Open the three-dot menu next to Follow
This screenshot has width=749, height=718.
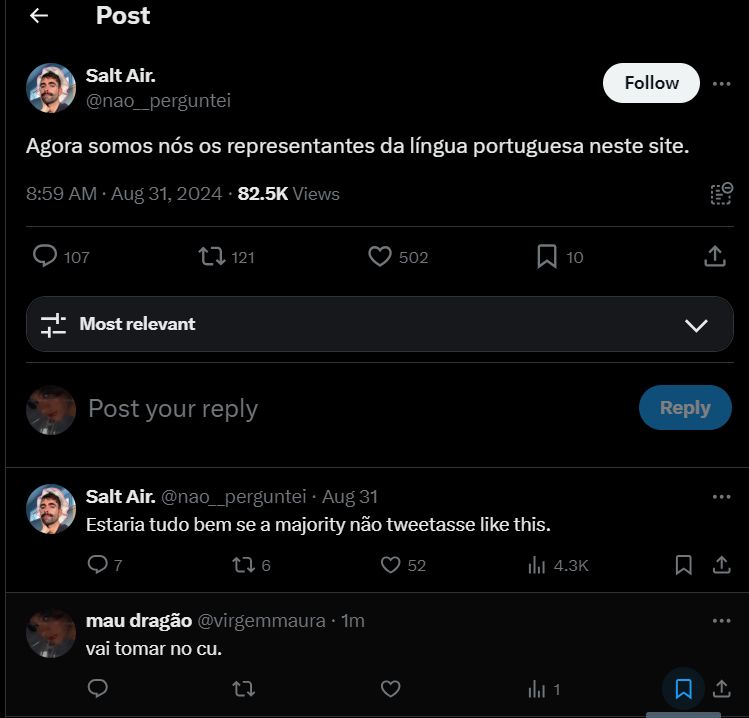pyautogui.click(x=721, y=84)
